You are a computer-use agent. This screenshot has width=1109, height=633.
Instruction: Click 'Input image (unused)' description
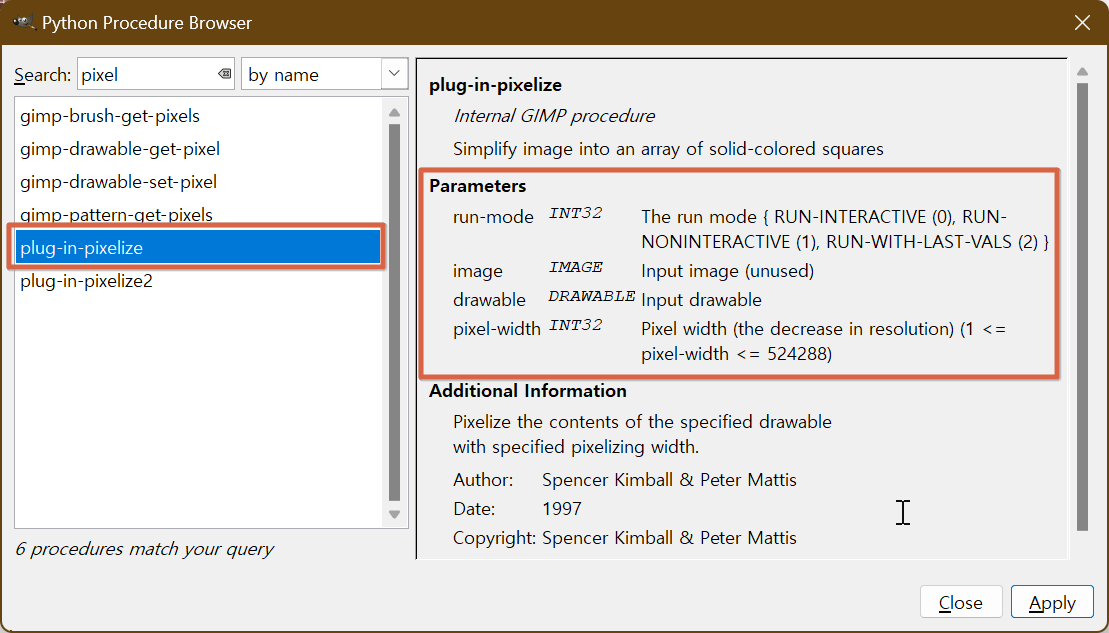coord(727,270)
